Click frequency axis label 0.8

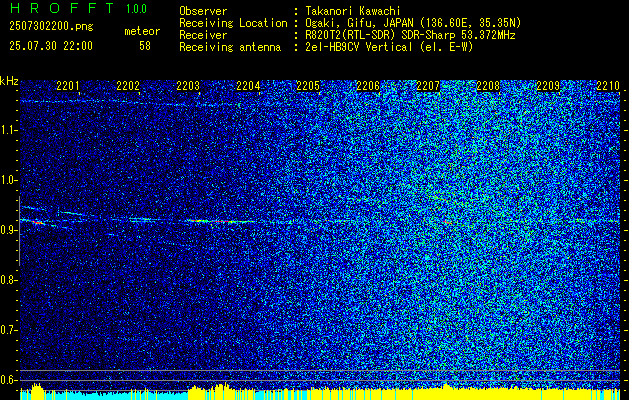[8, 280]
